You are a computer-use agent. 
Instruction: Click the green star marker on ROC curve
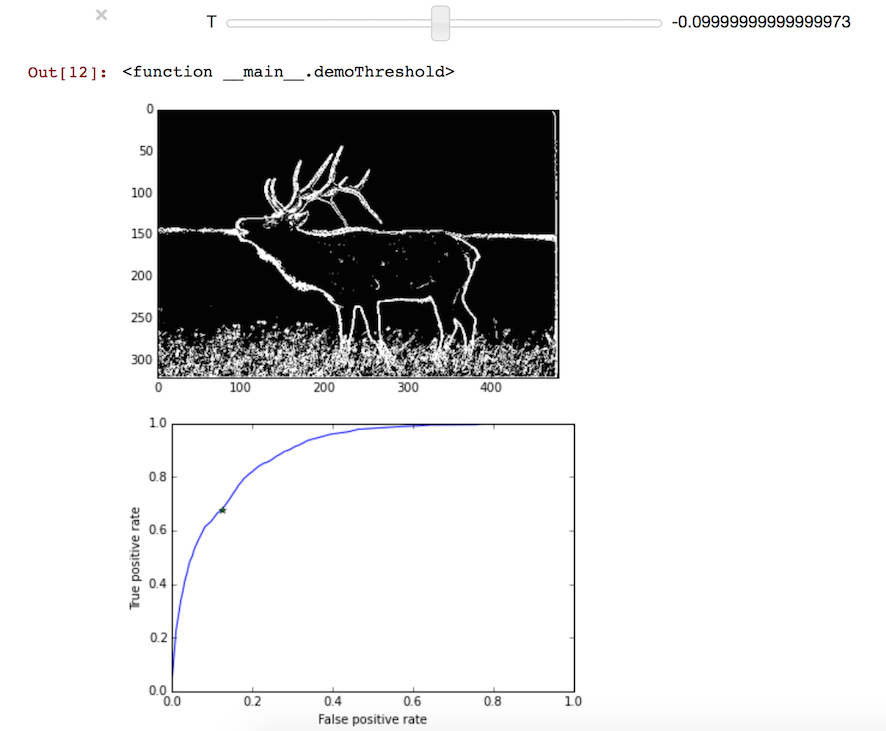pos(223,511)
